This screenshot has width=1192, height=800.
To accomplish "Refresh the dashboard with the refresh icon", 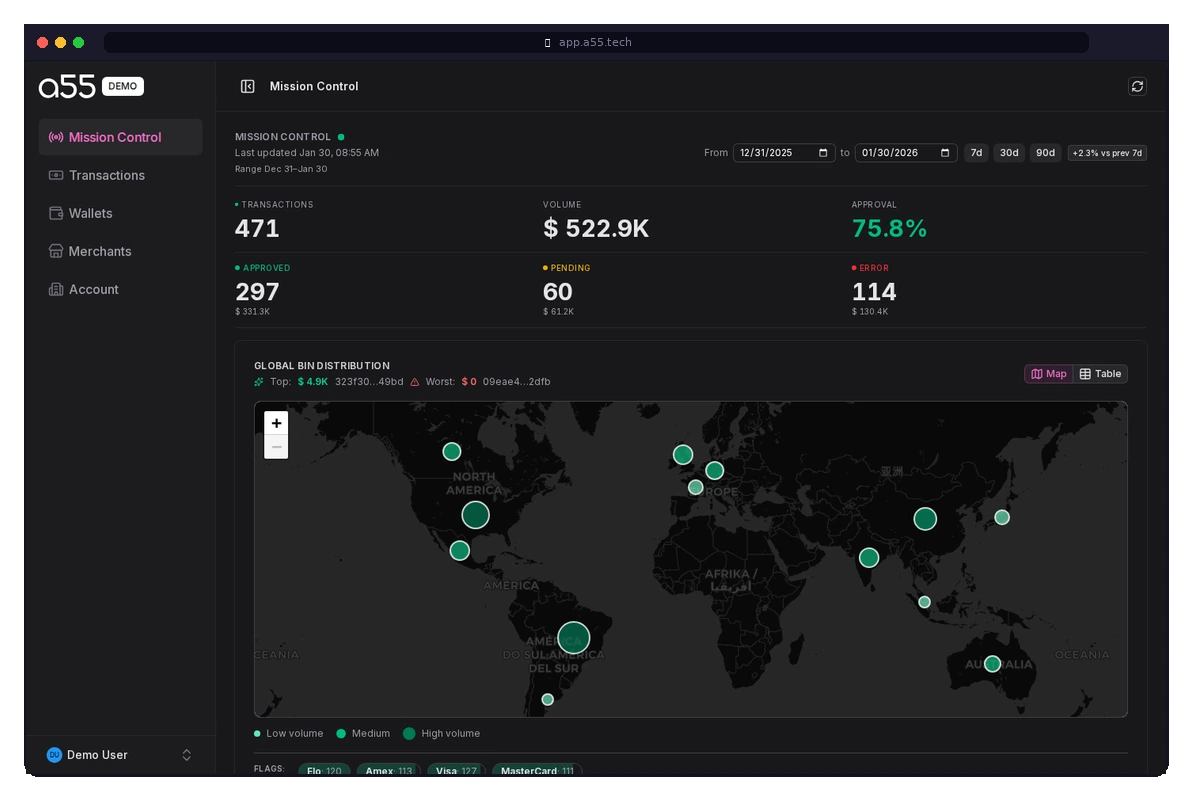I will pos(1137,86).
